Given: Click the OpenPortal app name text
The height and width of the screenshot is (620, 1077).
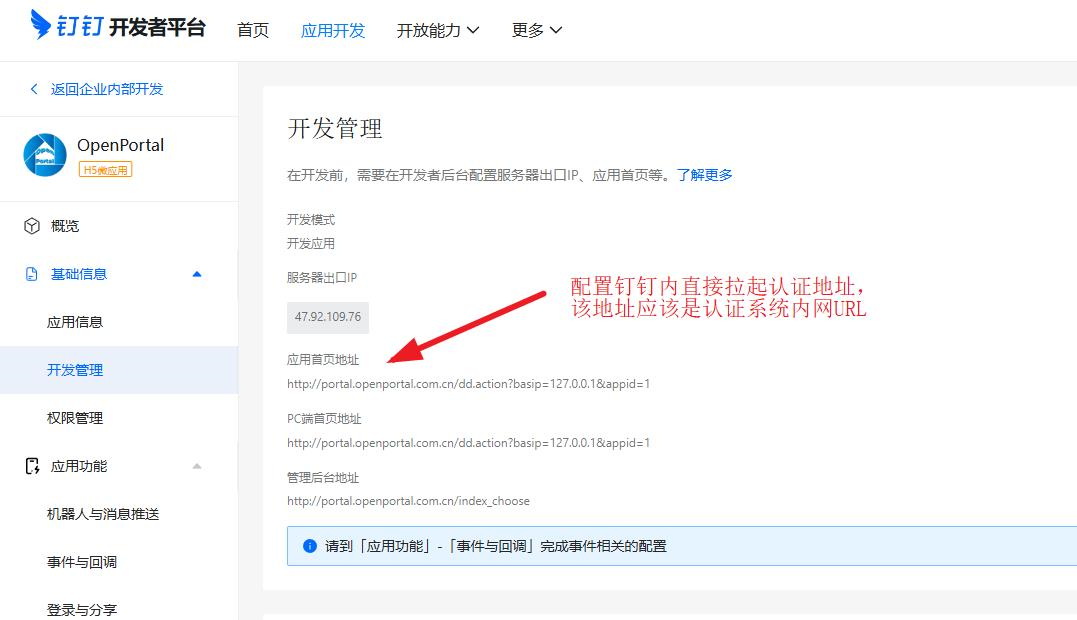Looking at the screenshot, I should (x=120, y=146).
